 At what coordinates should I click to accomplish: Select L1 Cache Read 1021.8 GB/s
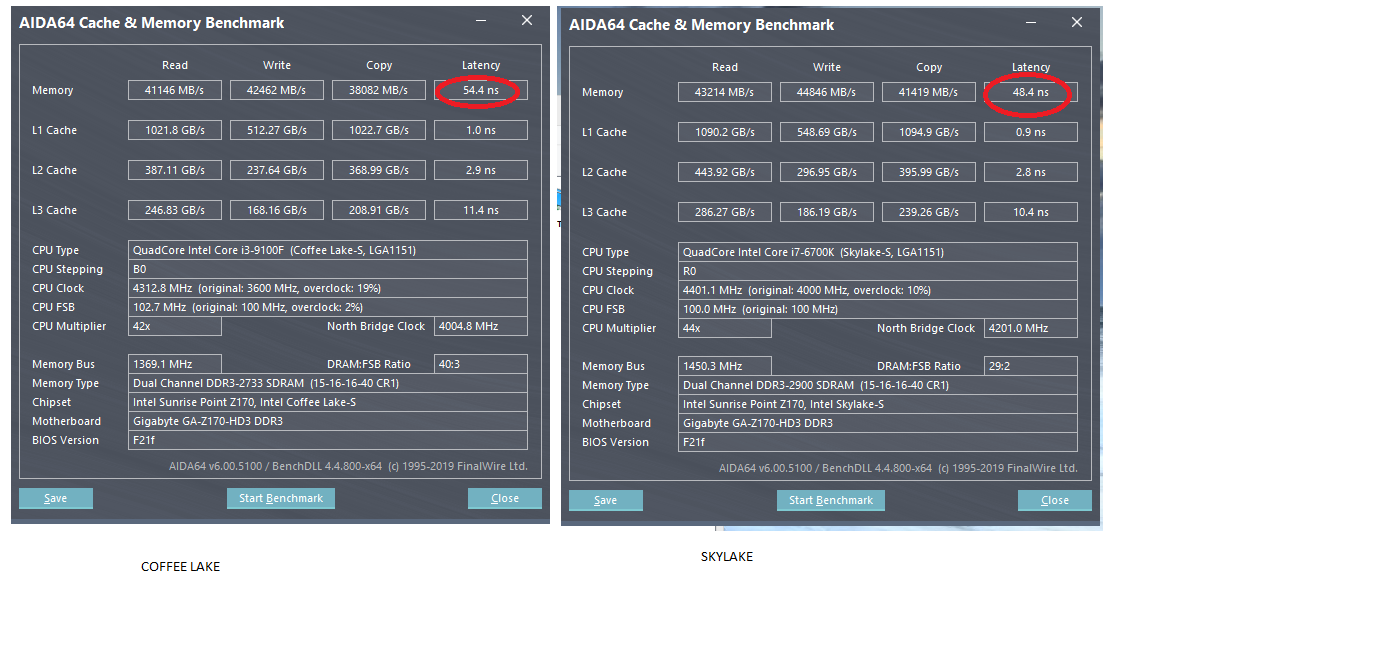(x=175, y=130)
